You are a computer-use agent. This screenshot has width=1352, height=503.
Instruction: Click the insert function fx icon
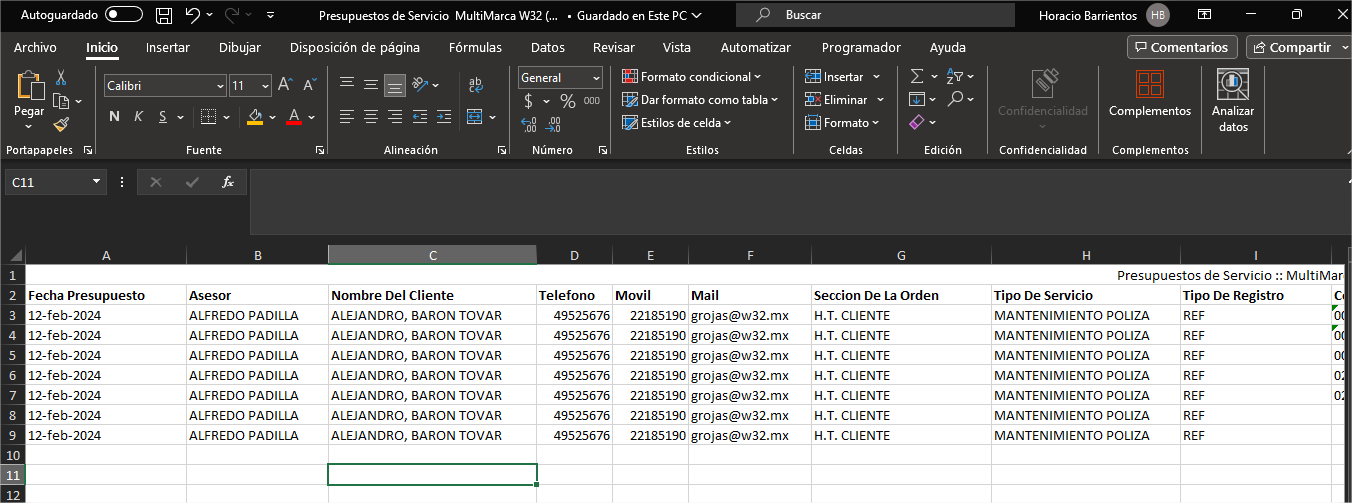pos(228,182)
